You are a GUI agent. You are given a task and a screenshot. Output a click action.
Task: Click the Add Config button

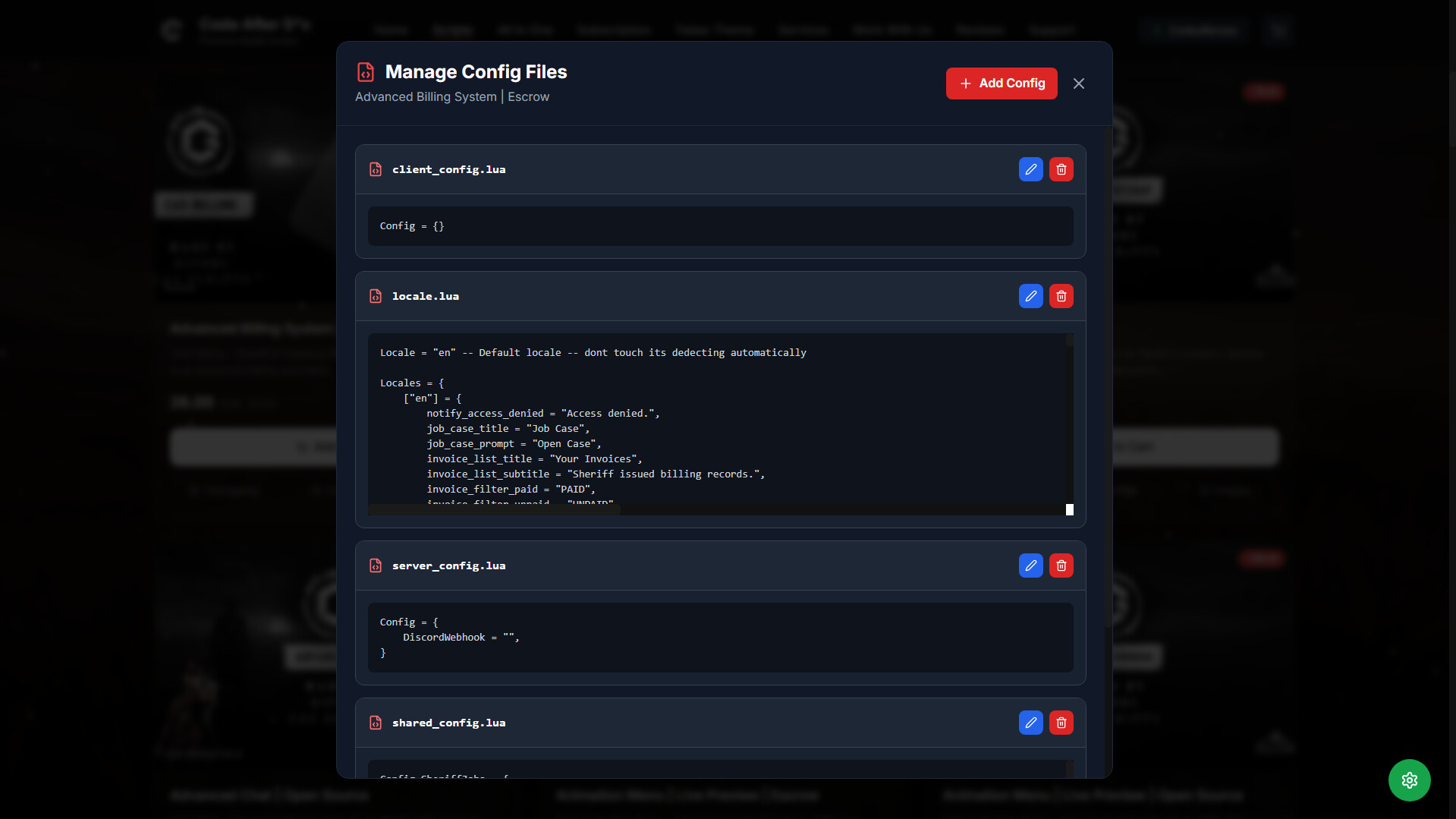[x=1001, y=83]
